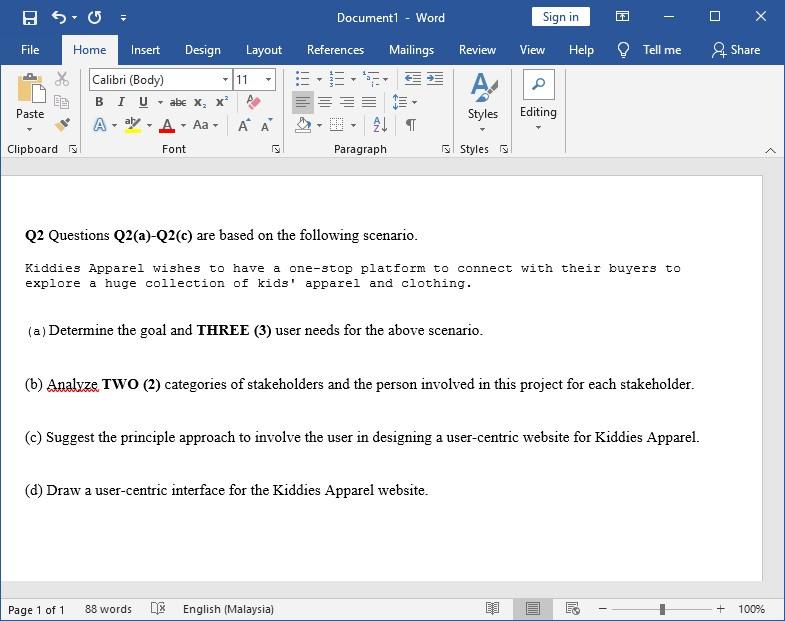Toggle show paragraph marks

[411, 125]
